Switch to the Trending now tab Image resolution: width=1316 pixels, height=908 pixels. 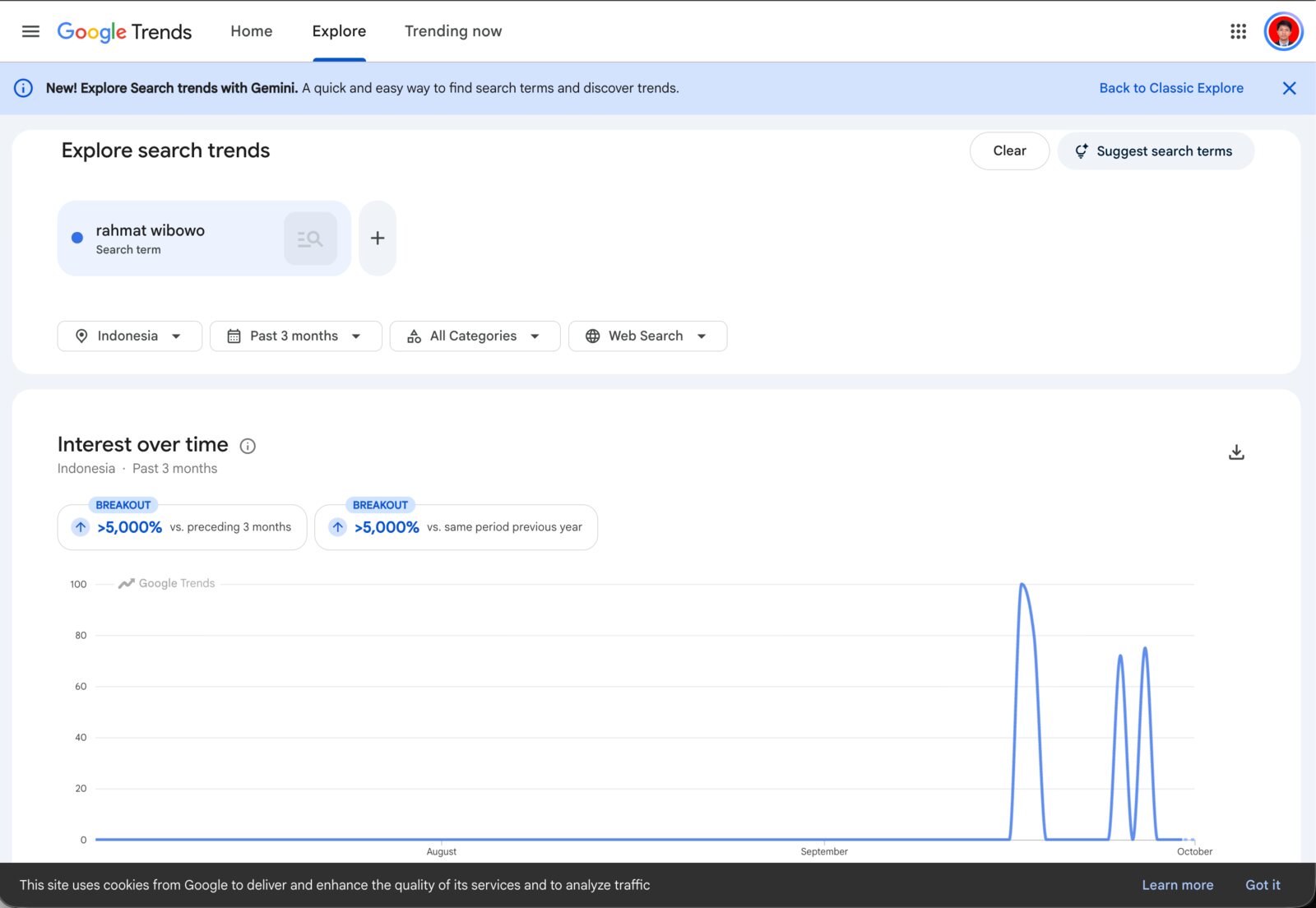(453, 31)
